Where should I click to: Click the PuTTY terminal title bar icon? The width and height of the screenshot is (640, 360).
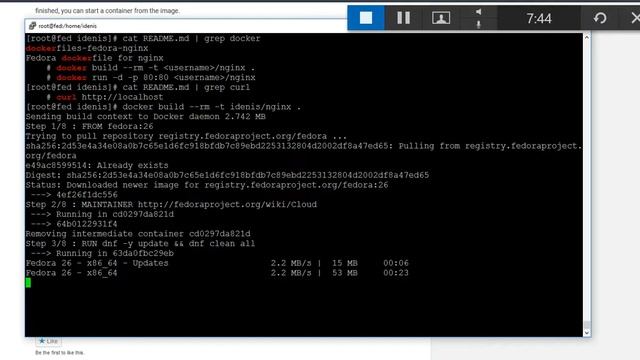point(32,26)
